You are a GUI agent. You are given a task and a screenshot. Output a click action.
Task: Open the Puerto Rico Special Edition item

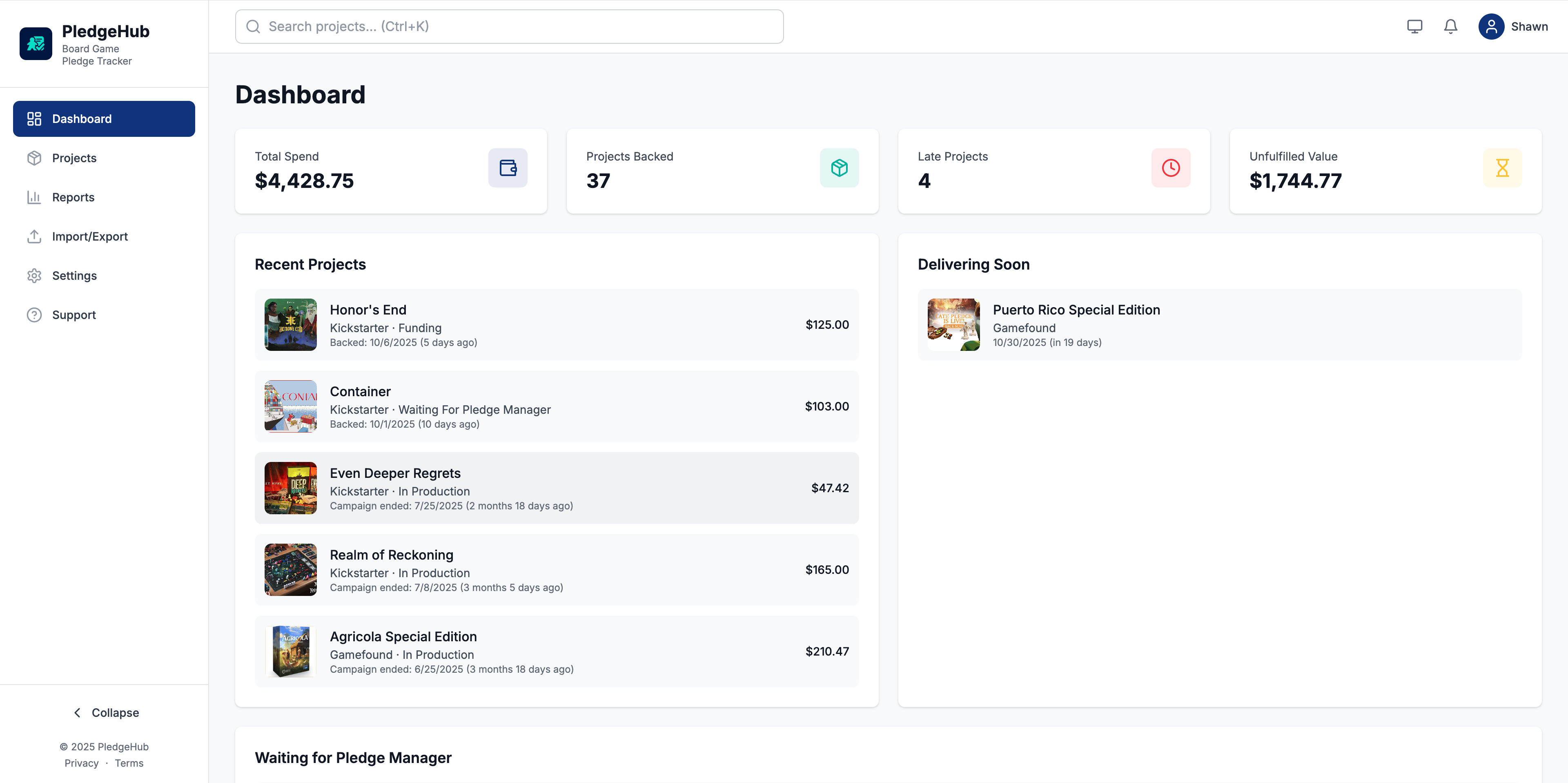tap(1076, 310)
